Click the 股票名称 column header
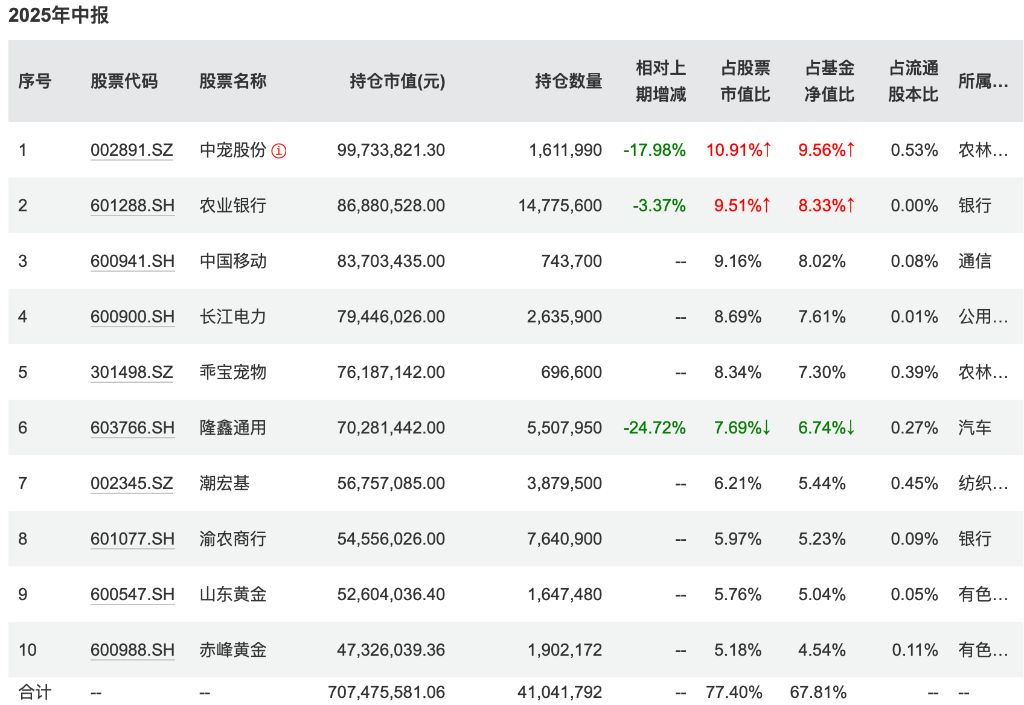 (x=233, y=81)
